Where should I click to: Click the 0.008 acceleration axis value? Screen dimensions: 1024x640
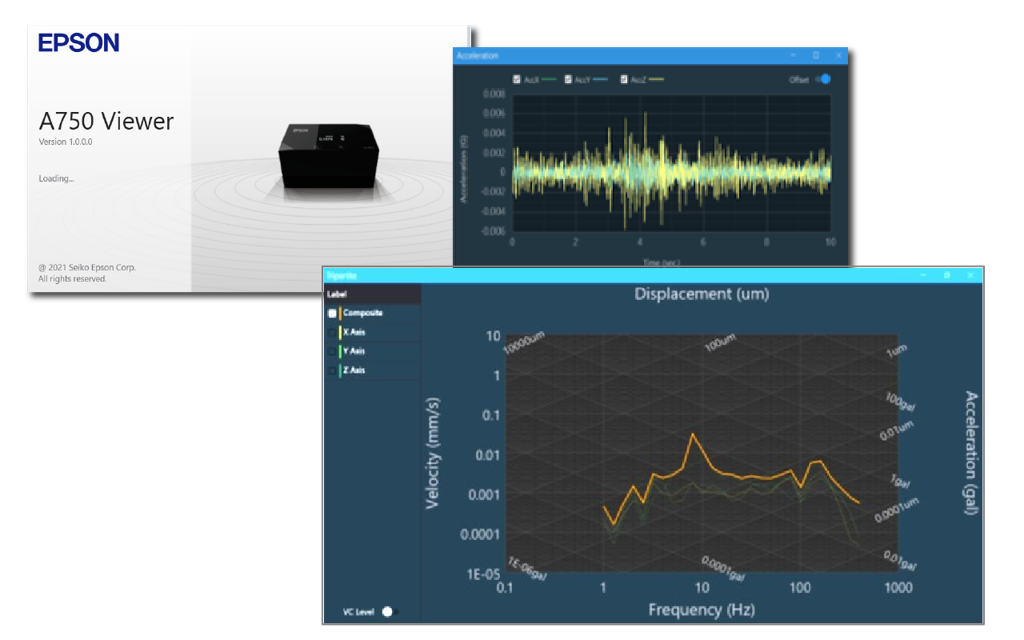[494, 94]
